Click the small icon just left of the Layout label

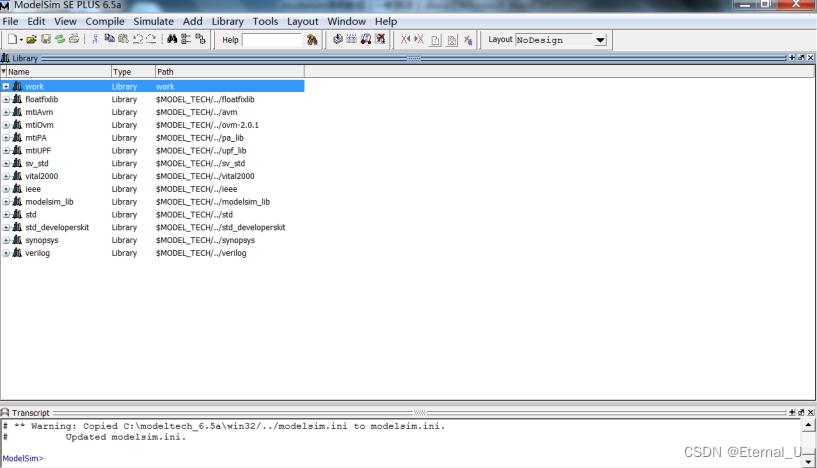click(x=468, y=40)
